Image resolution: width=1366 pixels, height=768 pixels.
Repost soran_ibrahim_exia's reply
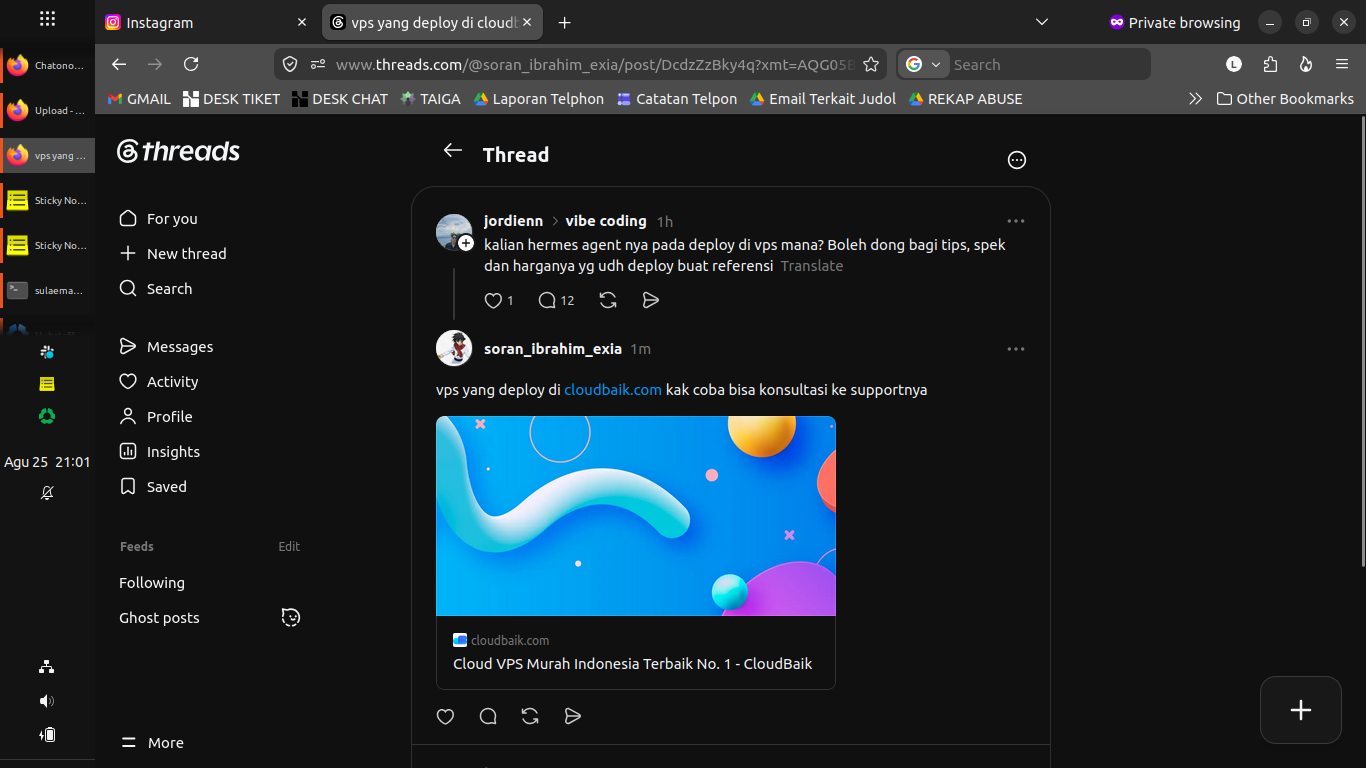coord(531,716)
